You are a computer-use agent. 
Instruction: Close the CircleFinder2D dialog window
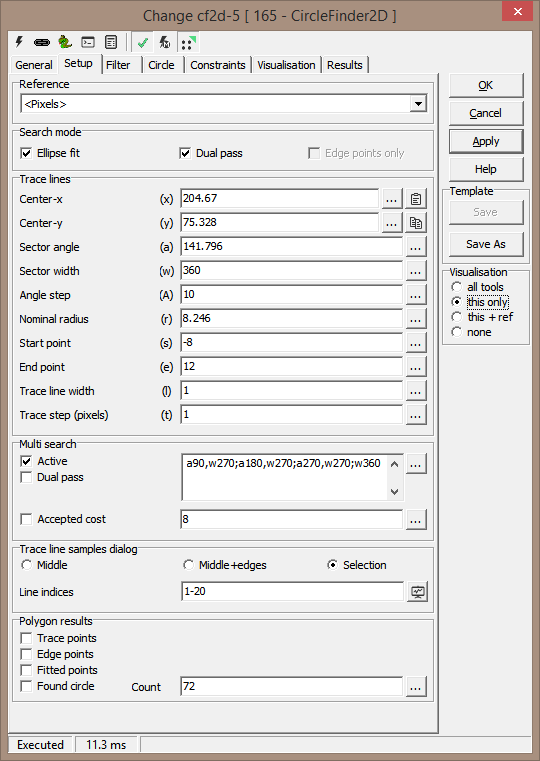(517, 11)
